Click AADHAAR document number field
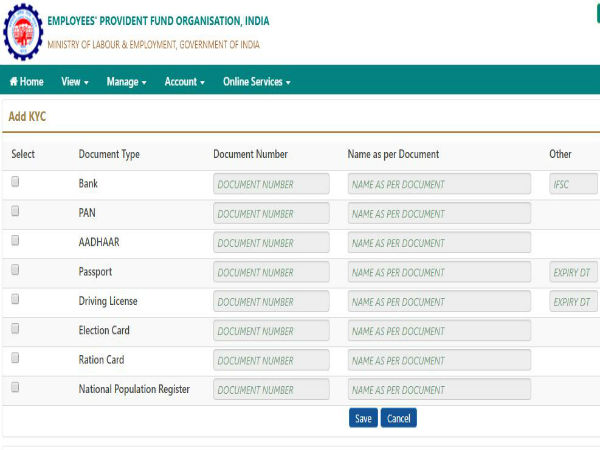 pyautogui.click(x=271, y=243)
